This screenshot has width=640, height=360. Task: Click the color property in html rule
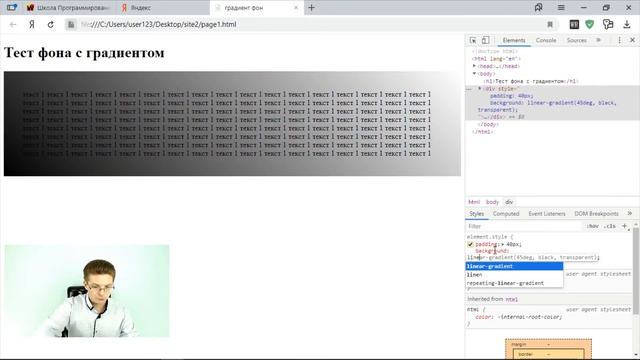pyautogui.click(x=484, y=317)
